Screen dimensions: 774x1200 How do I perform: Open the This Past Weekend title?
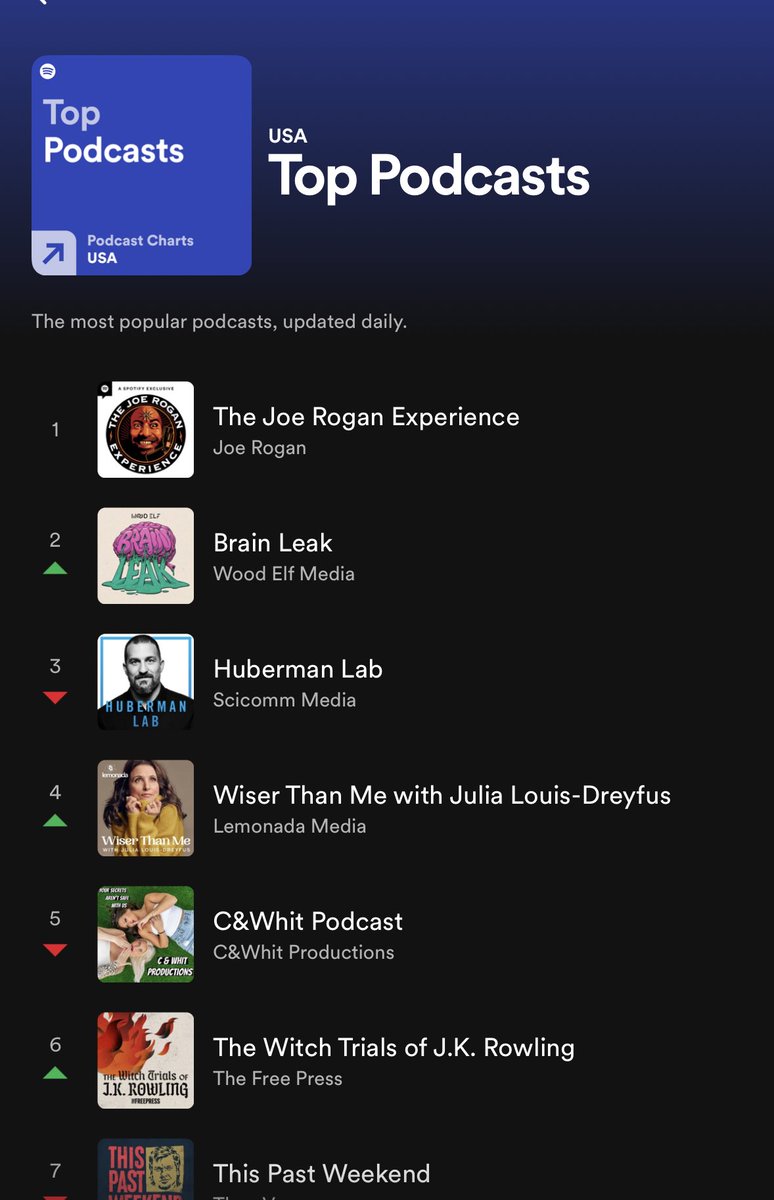(x=322, y=1173)
